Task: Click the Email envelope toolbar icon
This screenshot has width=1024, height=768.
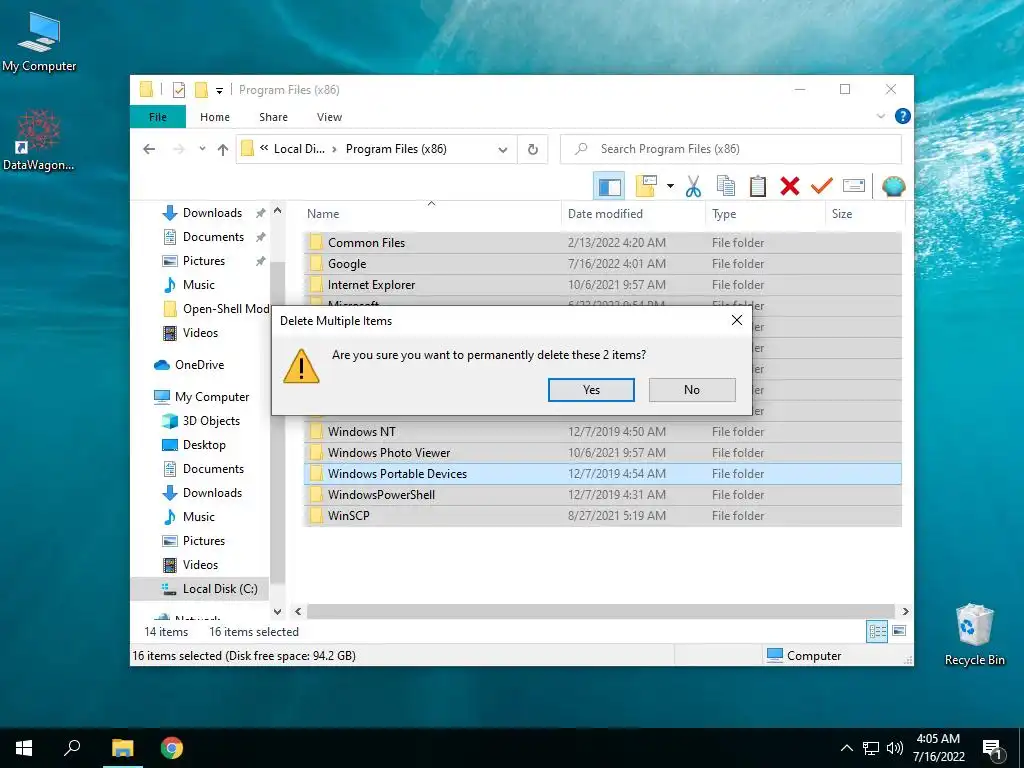Action: [854, 186]
